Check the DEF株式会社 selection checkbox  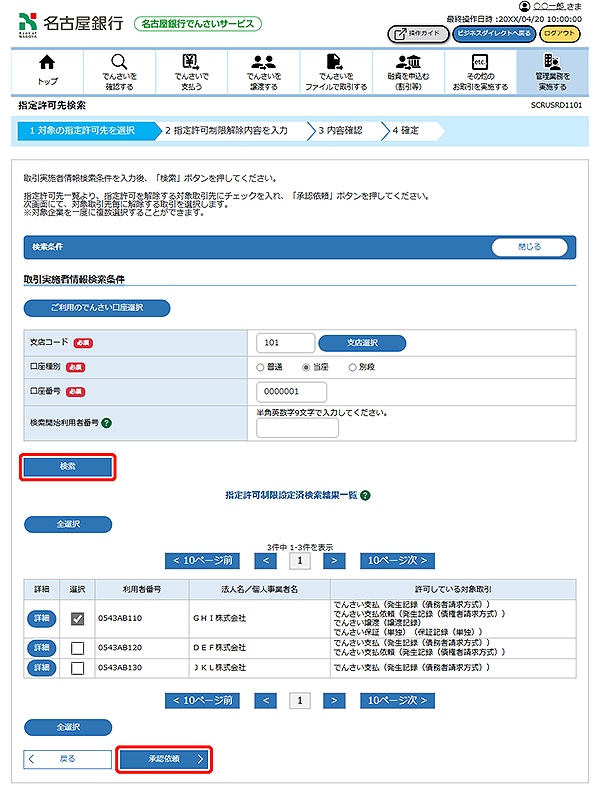pos(77,648)
